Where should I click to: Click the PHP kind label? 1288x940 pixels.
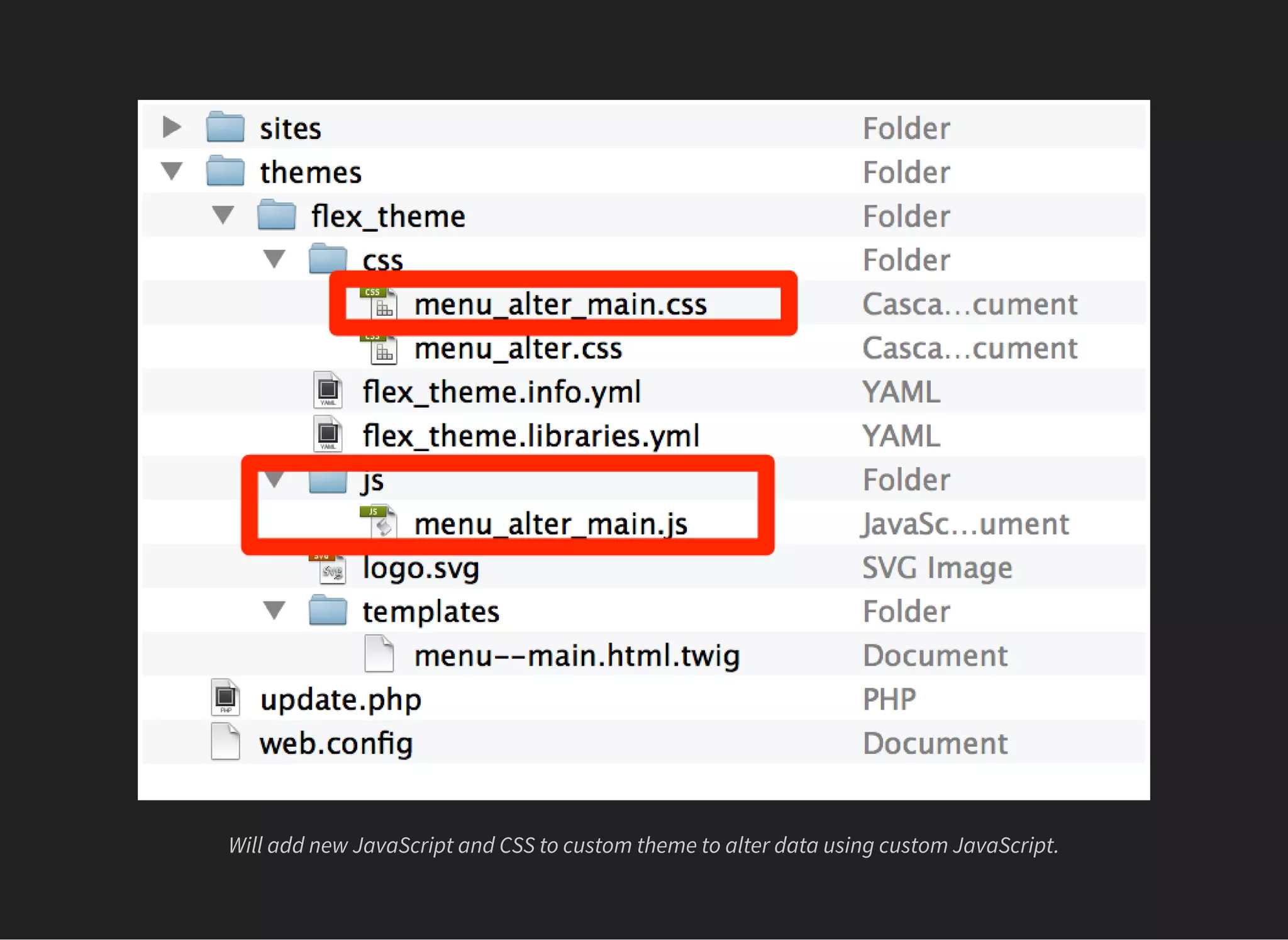889,699
